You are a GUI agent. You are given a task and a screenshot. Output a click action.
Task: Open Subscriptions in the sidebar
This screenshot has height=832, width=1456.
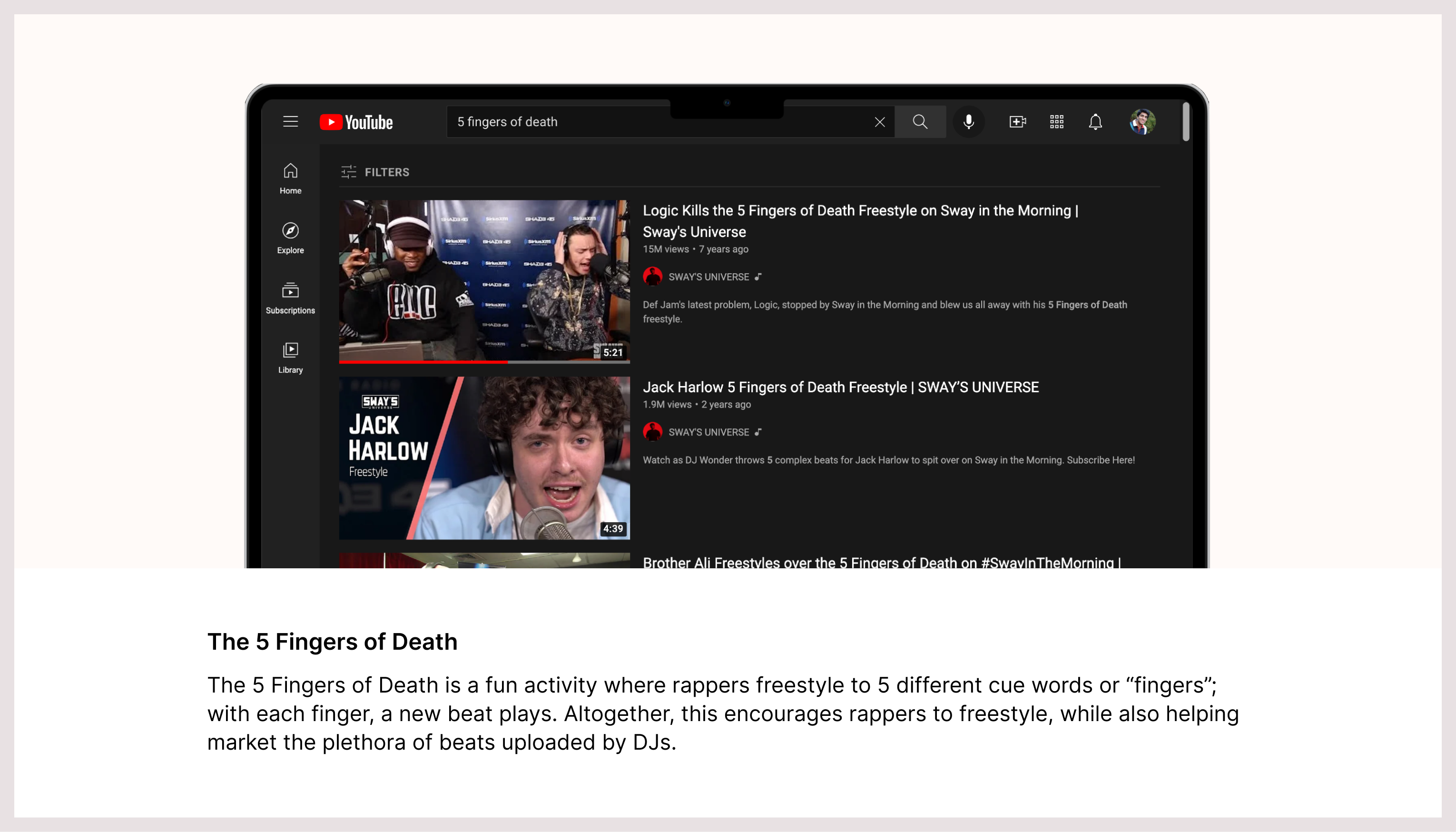(290, 298)
